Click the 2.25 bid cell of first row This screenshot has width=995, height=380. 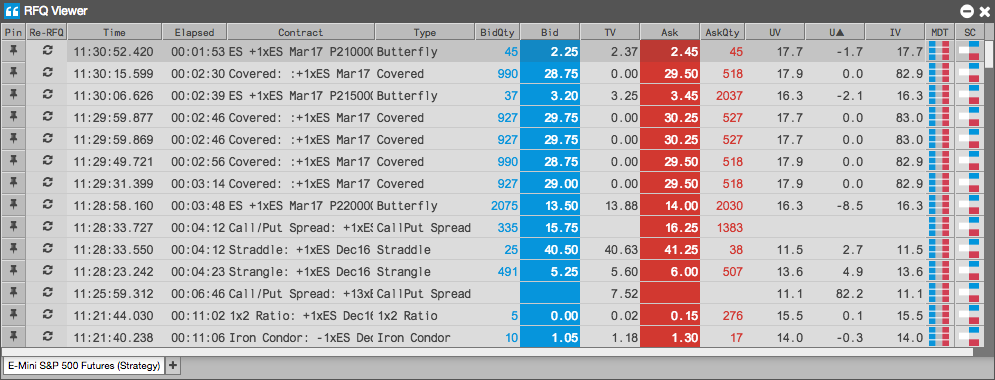pos(550,51)
